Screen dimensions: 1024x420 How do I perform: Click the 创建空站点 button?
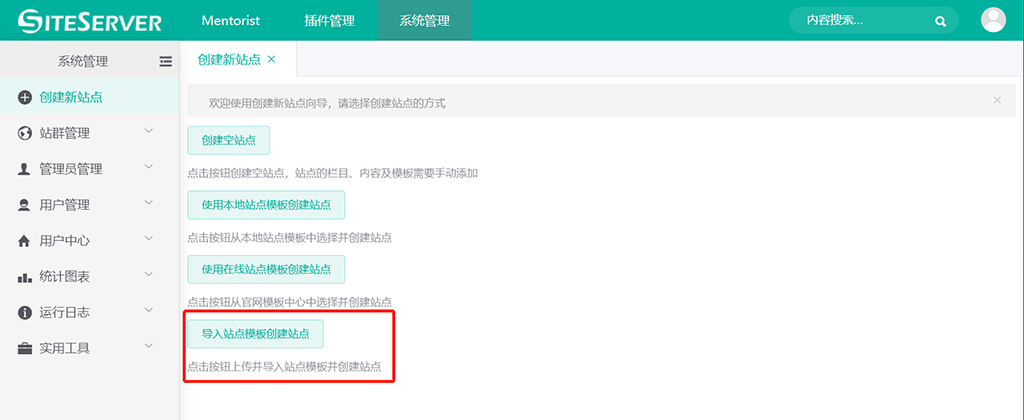click(228, 140)
